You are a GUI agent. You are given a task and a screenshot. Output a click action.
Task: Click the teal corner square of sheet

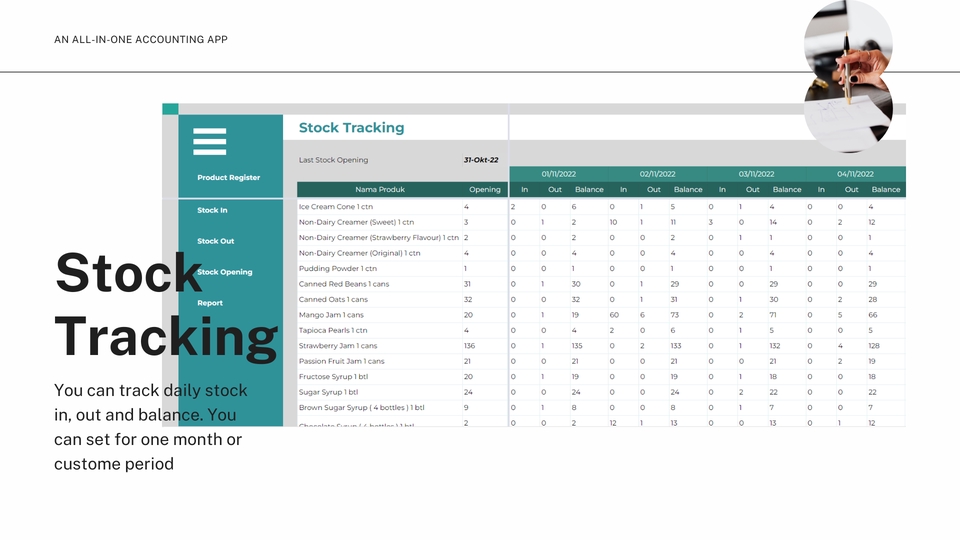[170, 109]
